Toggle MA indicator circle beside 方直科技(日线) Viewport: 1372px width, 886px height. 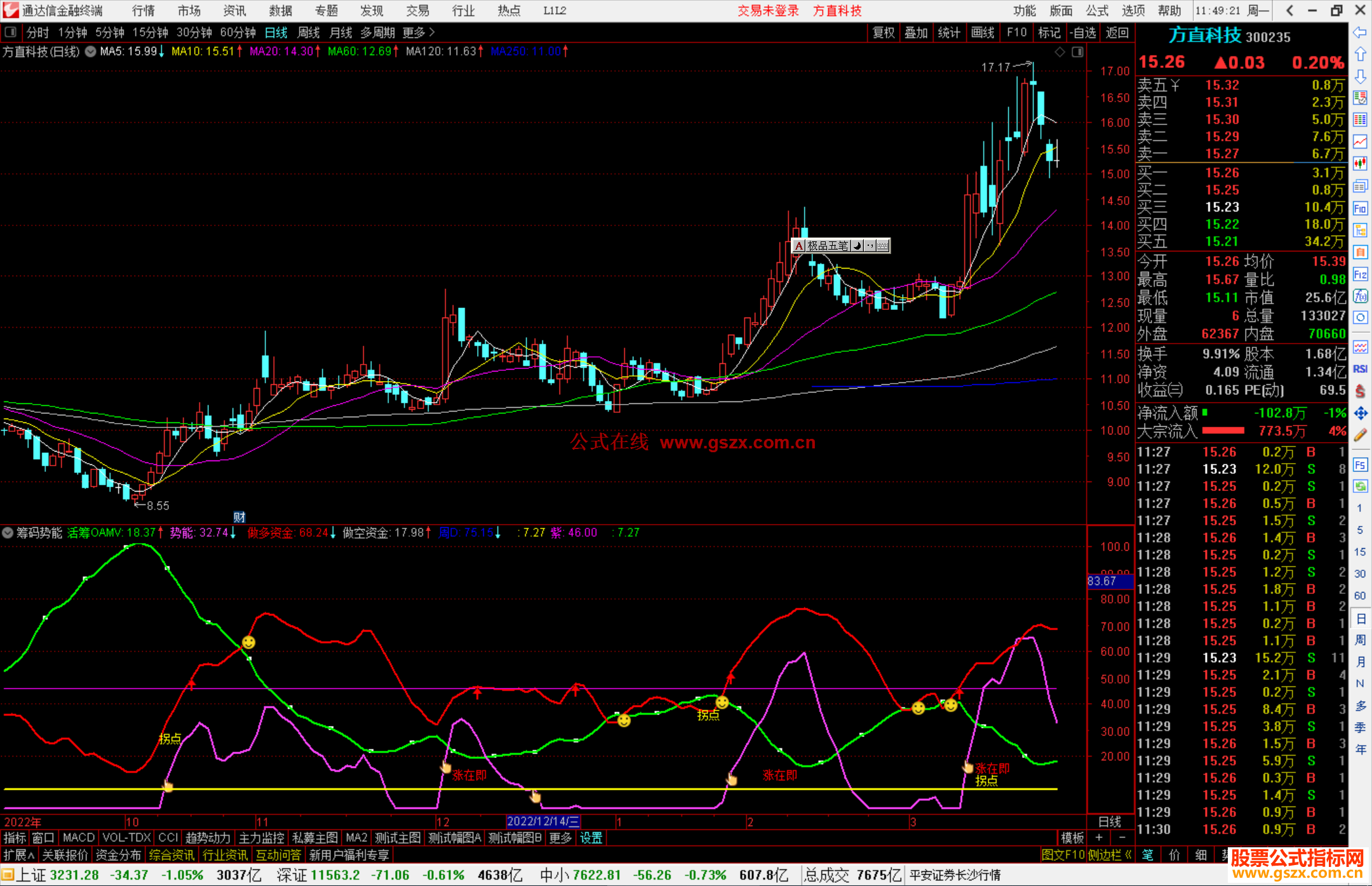91,51
